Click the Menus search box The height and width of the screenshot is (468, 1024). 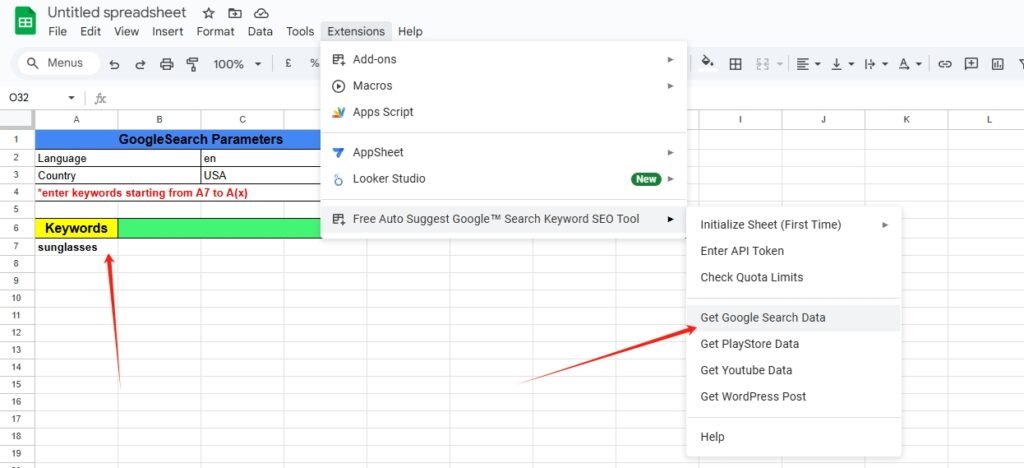pos(59,63)
